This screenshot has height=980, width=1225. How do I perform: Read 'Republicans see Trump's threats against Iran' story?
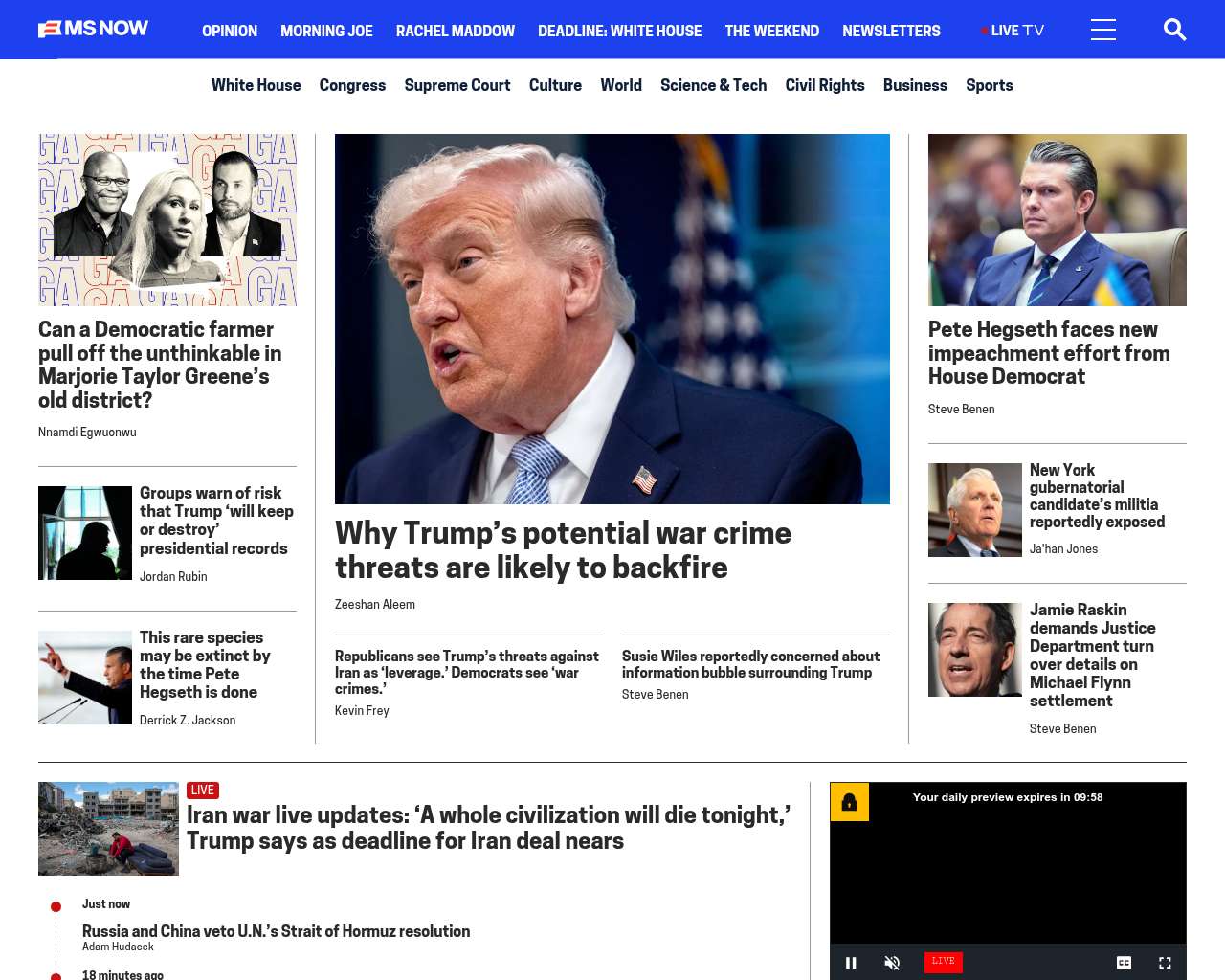(x=467, y=672)
